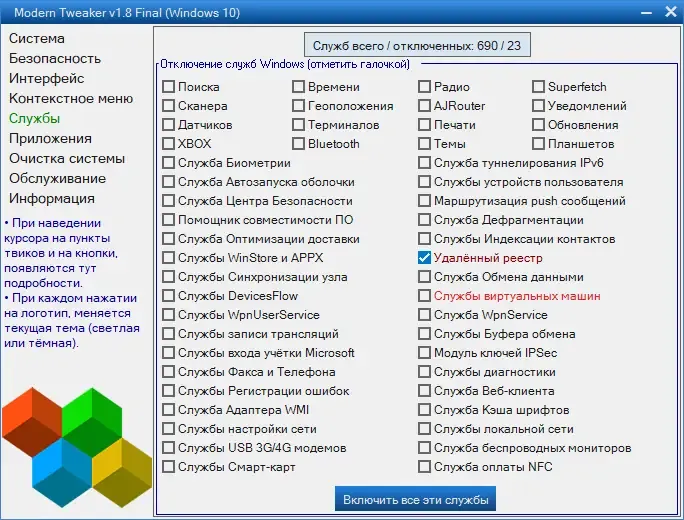
Task: Tick Служба Адаптера WMI checkbox
Action: 168,410
